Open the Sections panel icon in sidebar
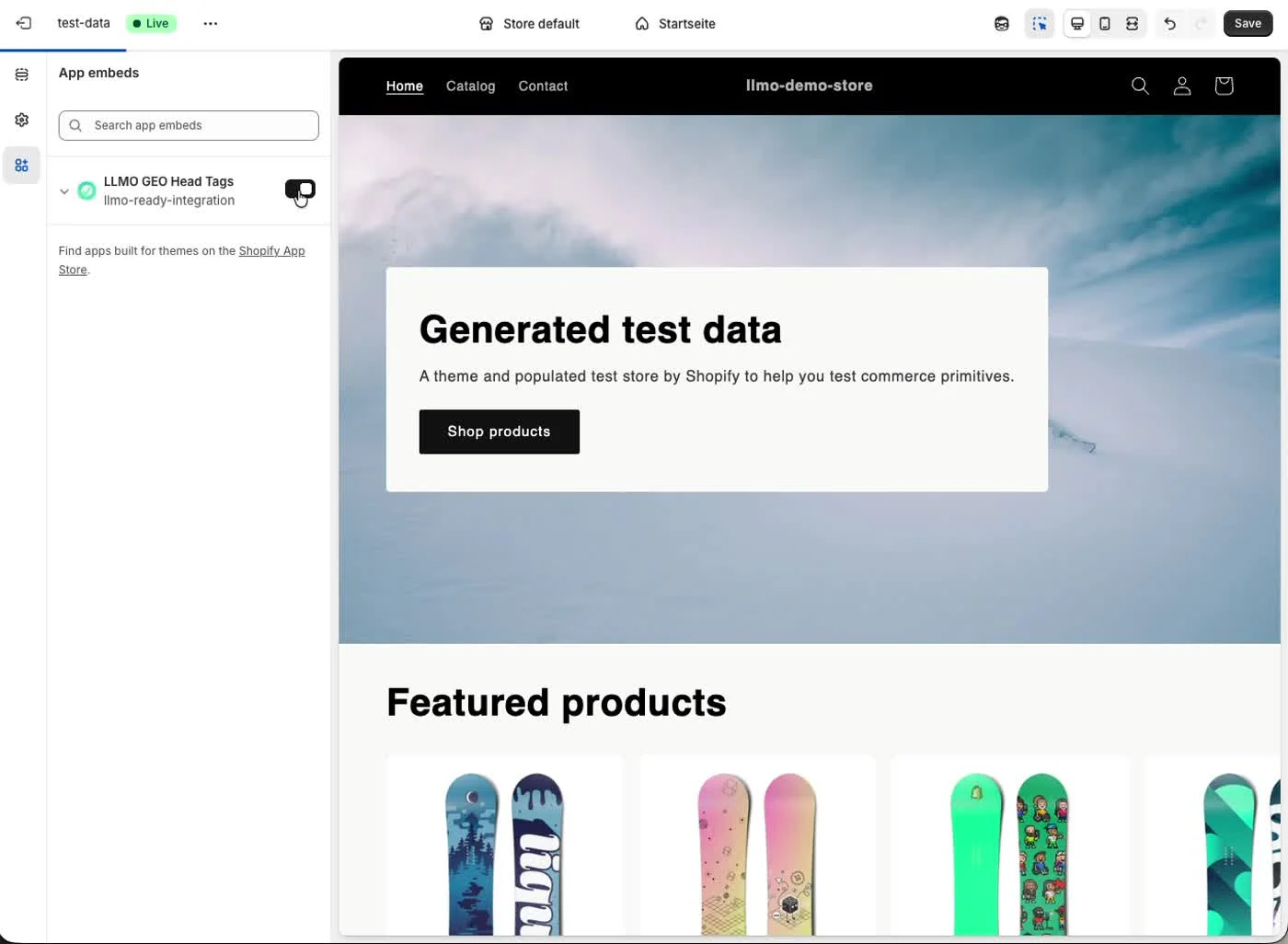Viewport: 1288px width, 944px height. pos(22,75)
